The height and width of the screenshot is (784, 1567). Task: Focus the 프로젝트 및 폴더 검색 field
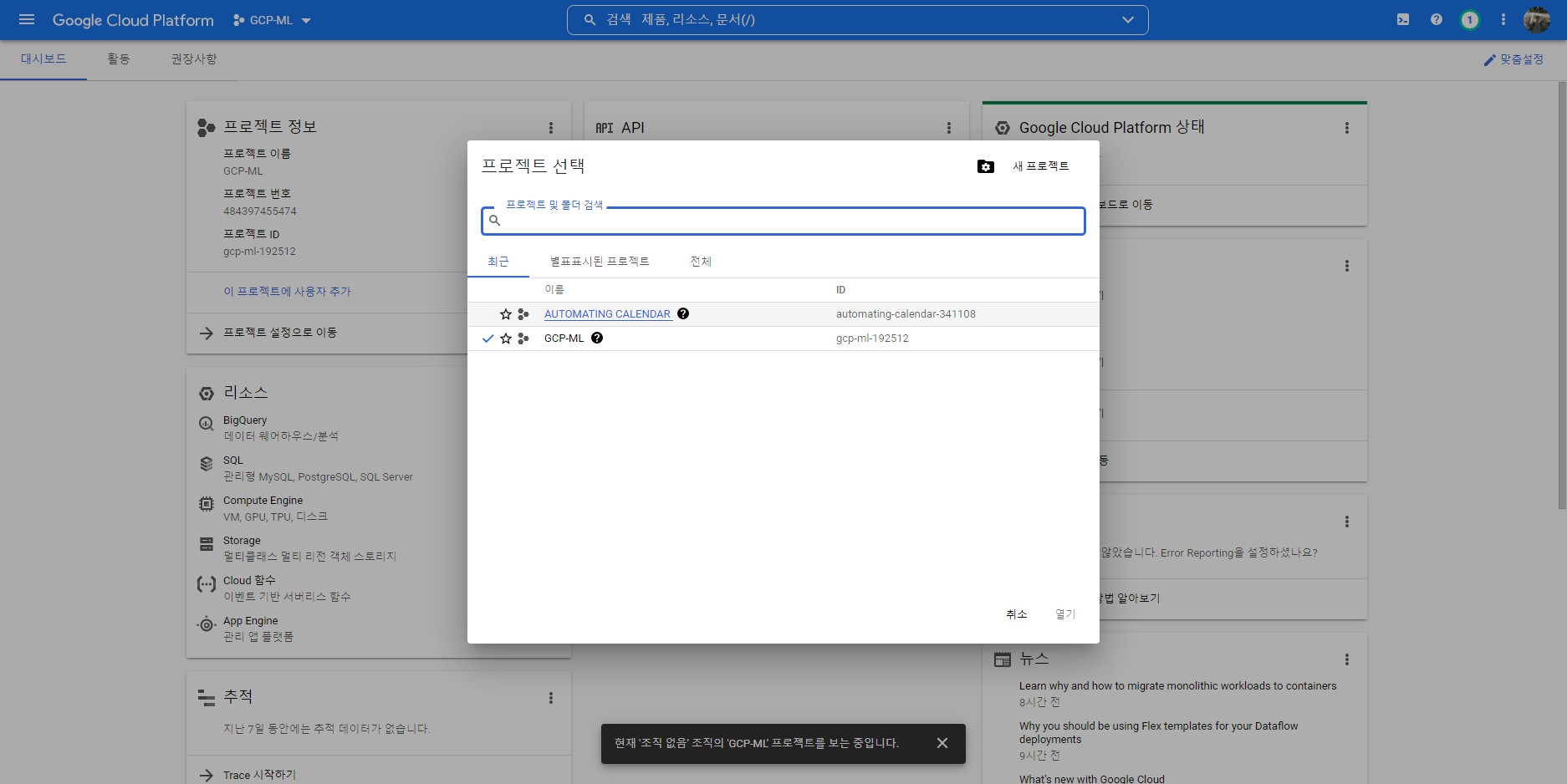(x=783, y=221)
